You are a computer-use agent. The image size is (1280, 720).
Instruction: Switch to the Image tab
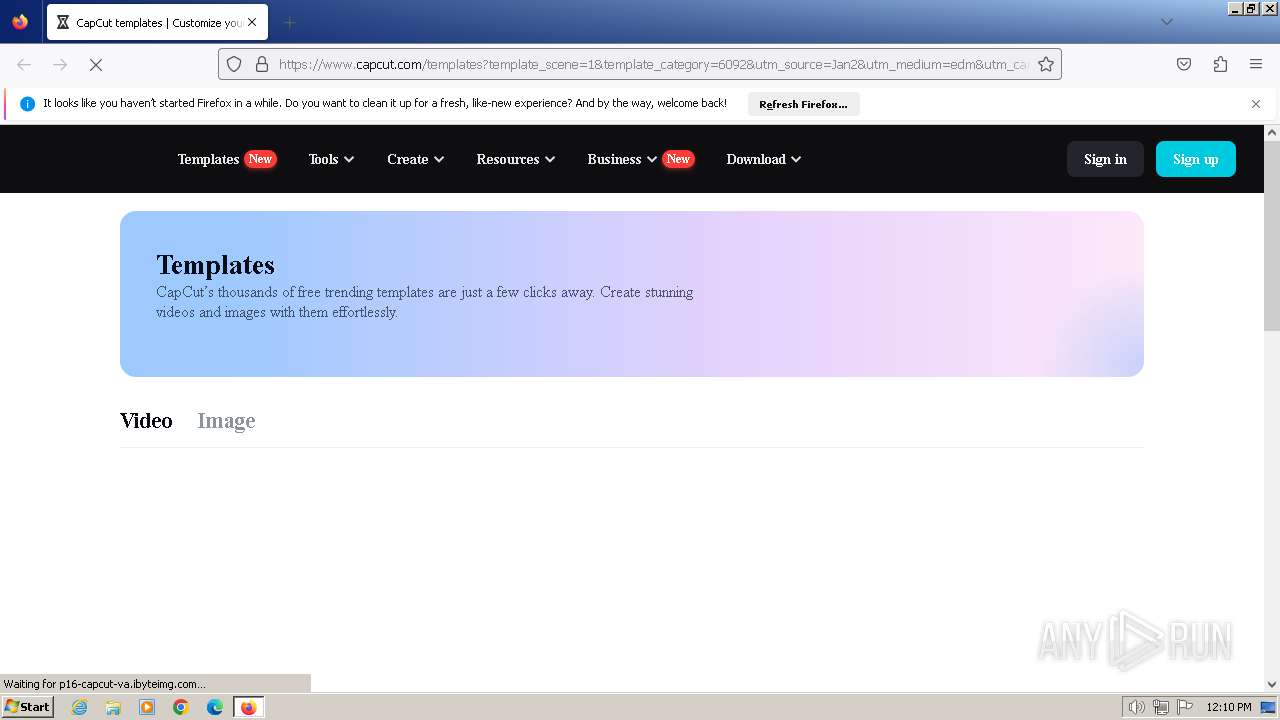tap(226, 421)
